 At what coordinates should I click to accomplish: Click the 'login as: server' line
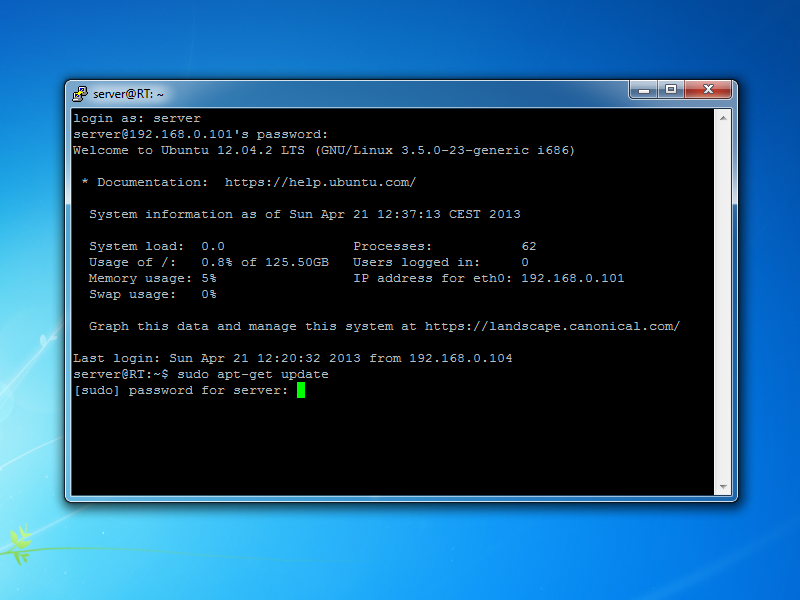pos(137,118)
